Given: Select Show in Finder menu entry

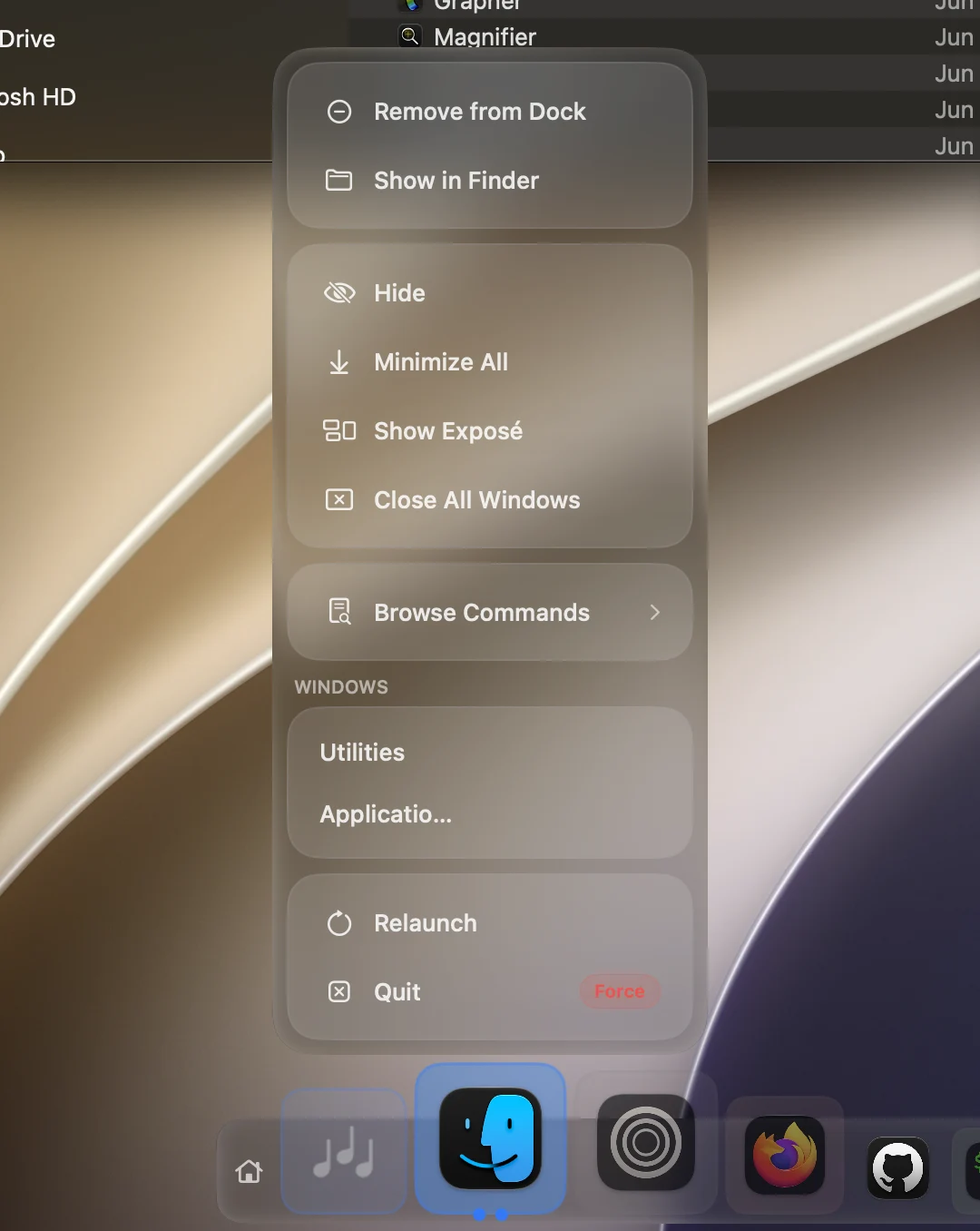Looking at the screenshot, I should pos(490,181).
